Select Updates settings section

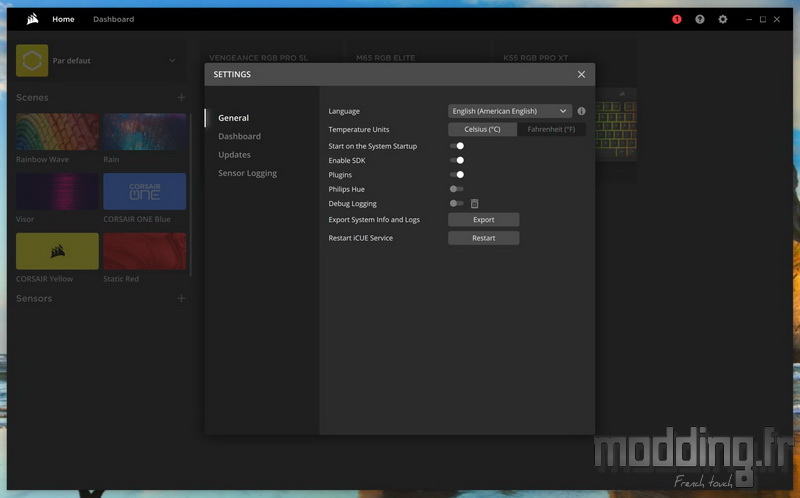pos(234,155)
